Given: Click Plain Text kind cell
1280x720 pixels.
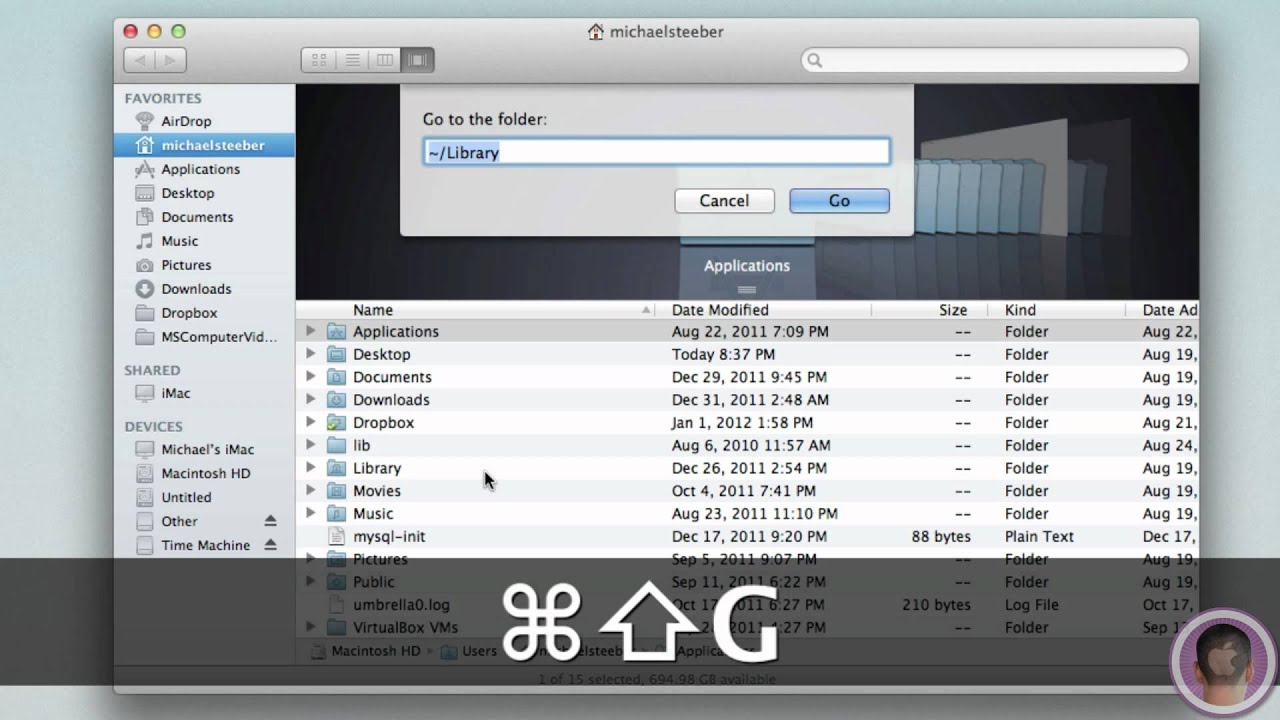Looking at the screenshot, I should point(1039,536).
